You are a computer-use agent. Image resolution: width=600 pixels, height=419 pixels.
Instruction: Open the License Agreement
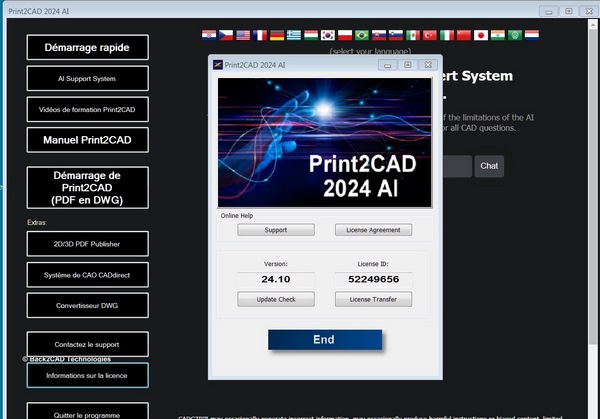click(373, 230)
